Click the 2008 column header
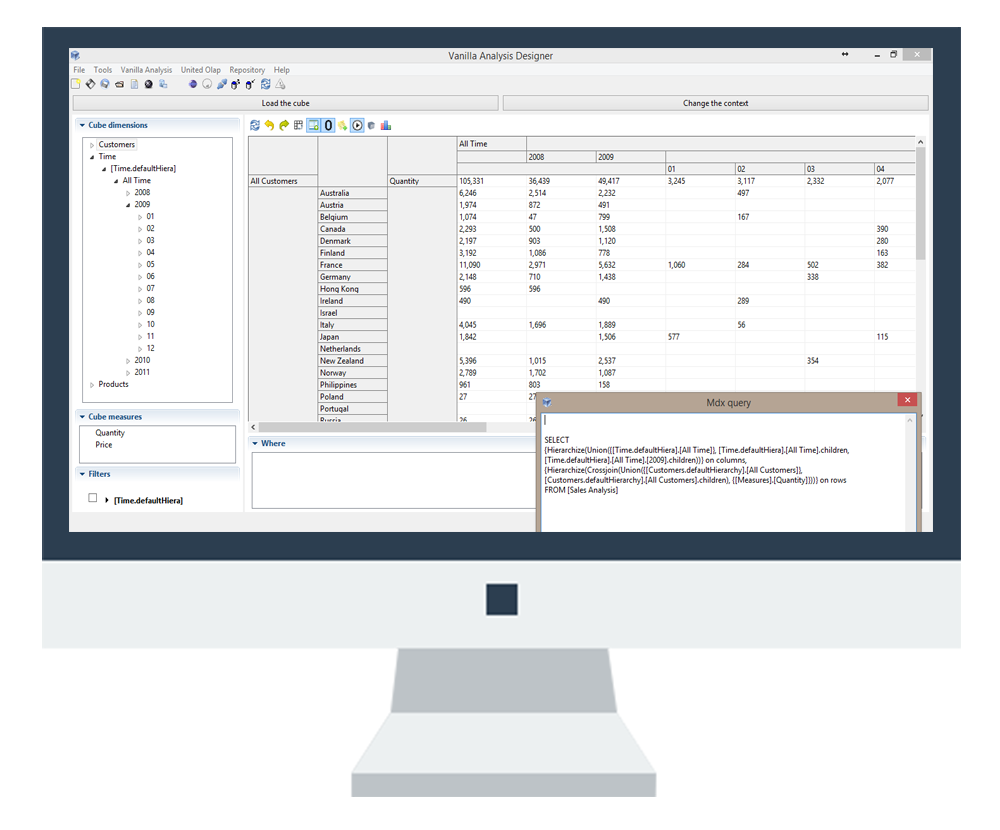The image size is (1000, 830). pos(561,157)
